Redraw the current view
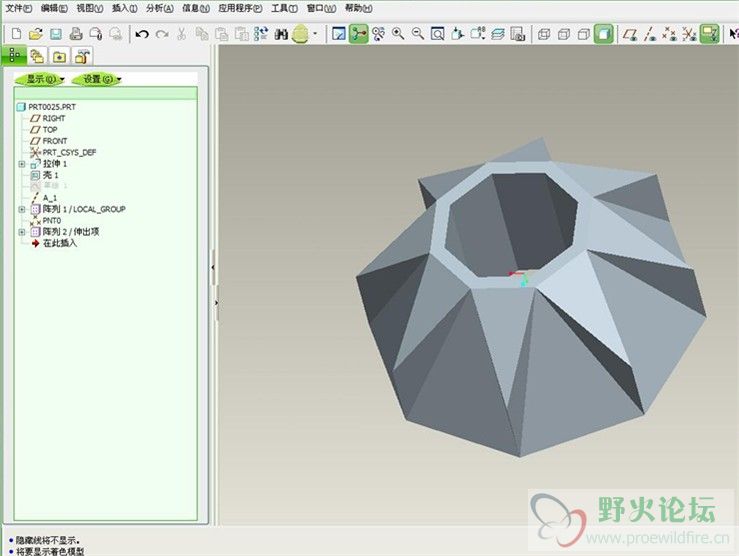 pos(338,34)
